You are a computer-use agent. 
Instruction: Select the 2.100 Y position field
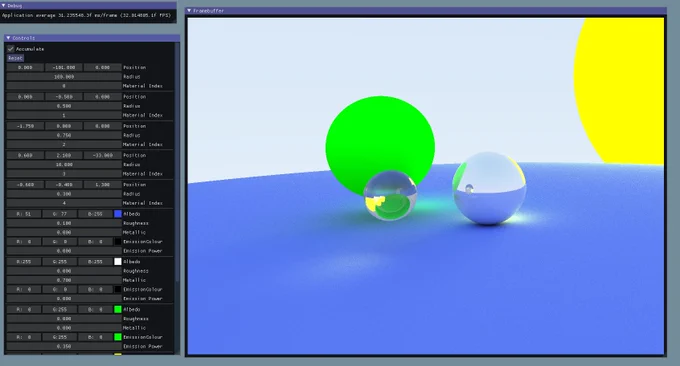(x=64, y=155)
